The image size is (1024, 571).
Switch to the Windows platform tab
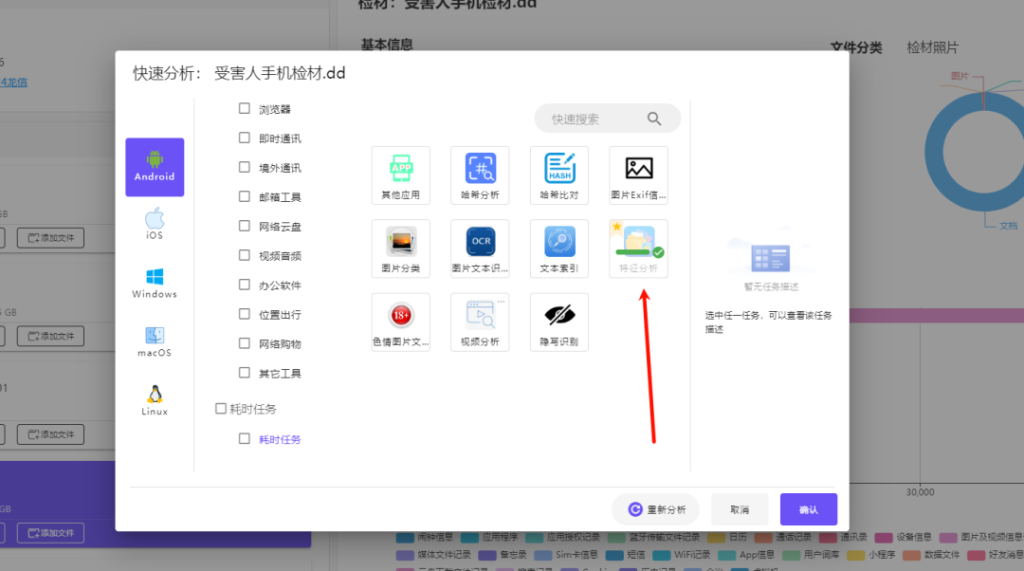[x=155, y=283]
